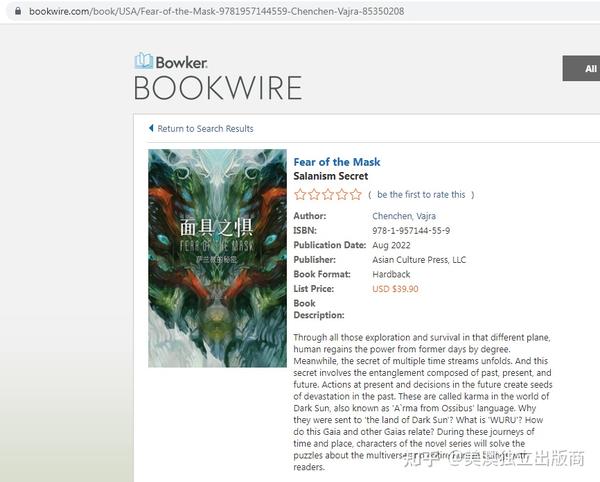Click the USD $39.90 list price
The width and height of the screenshot is (600, 482).
(395, 289)
